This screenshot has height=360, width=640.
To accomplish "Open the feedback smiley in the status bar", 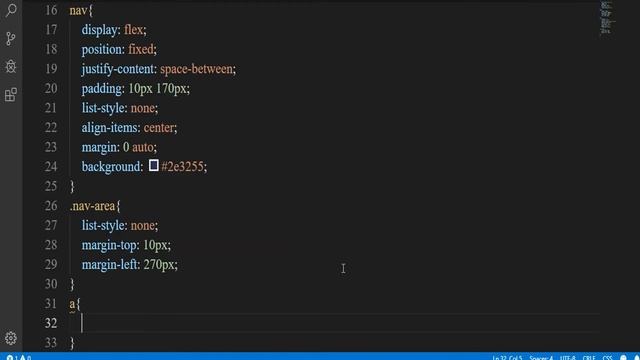I will coord(623,357).
